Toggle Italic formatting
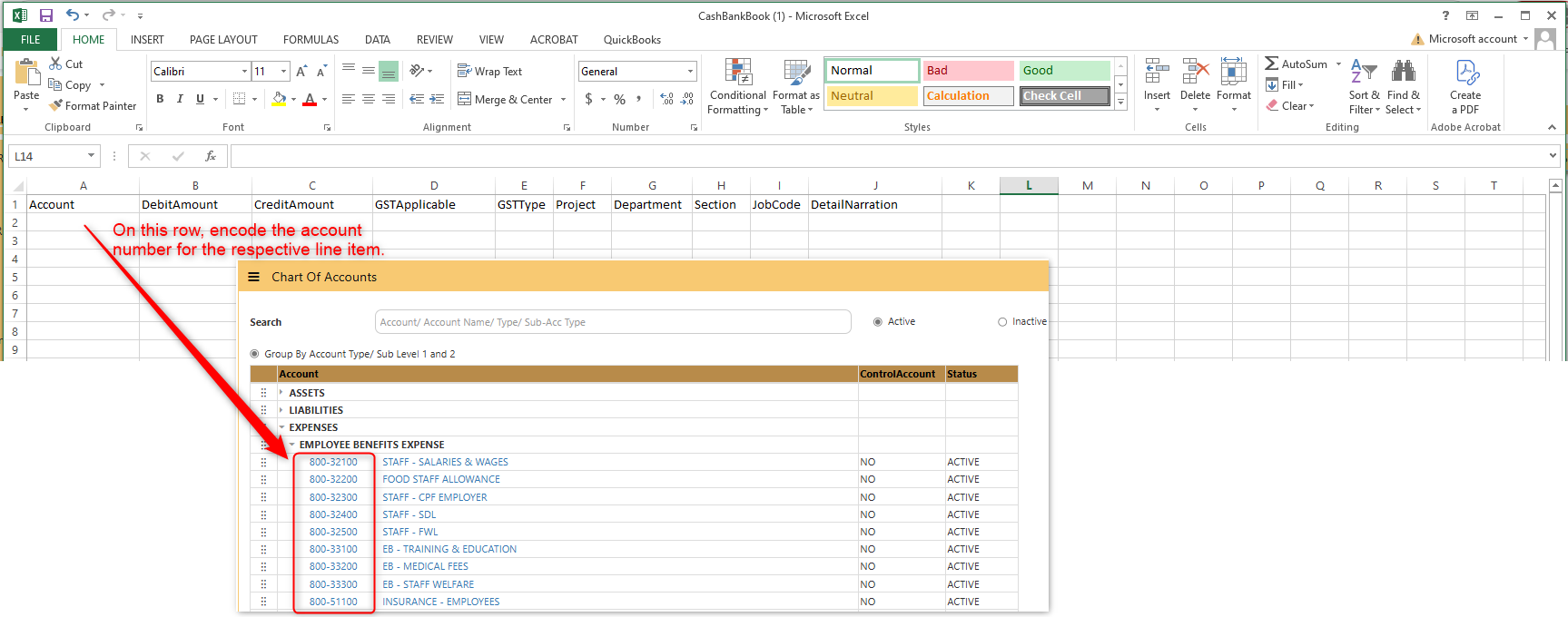The image size is (1568, 617). click(180, 99)
